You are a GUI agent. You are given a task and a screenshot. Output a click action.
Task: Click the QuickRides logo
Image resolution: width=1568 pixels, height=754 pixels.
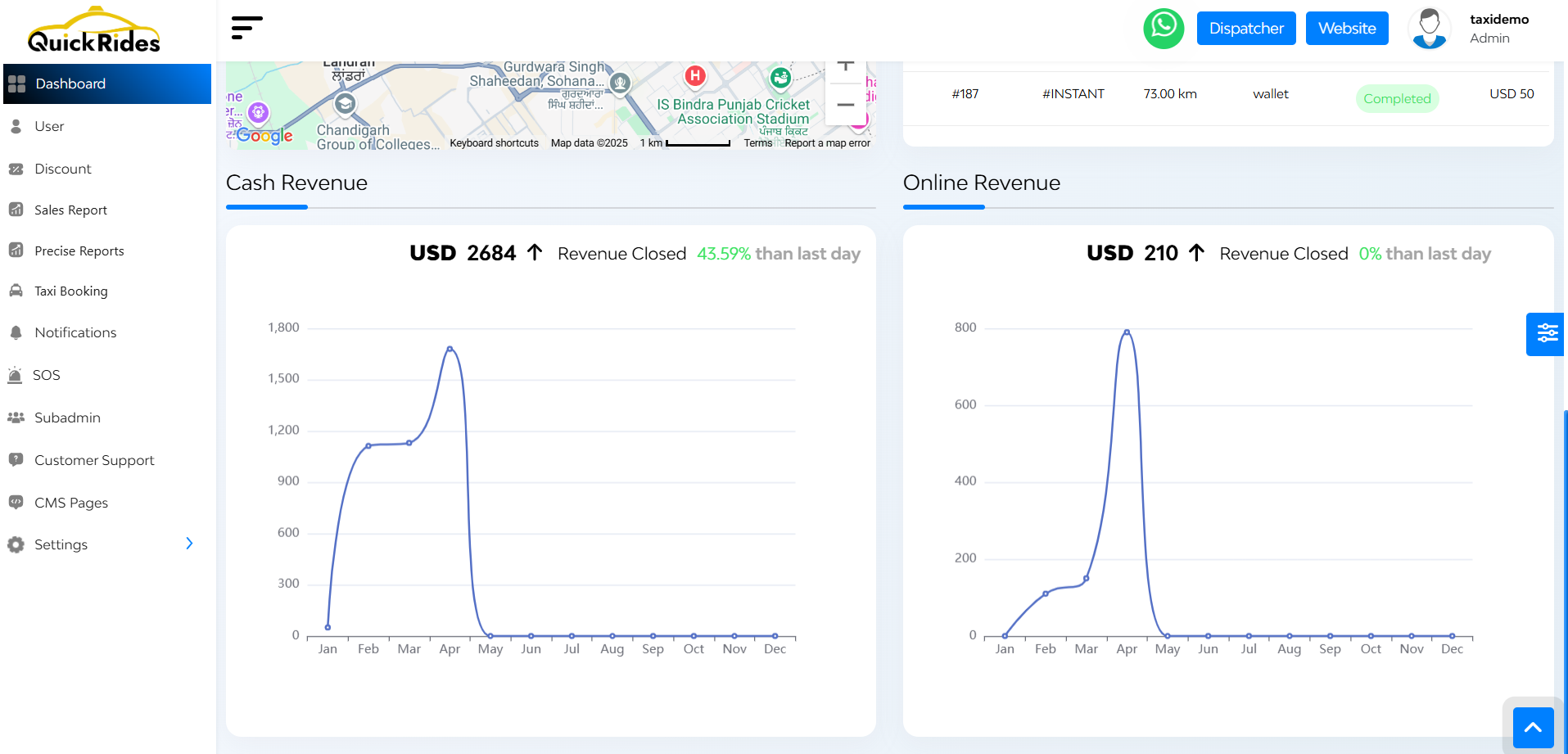point(93,30)
